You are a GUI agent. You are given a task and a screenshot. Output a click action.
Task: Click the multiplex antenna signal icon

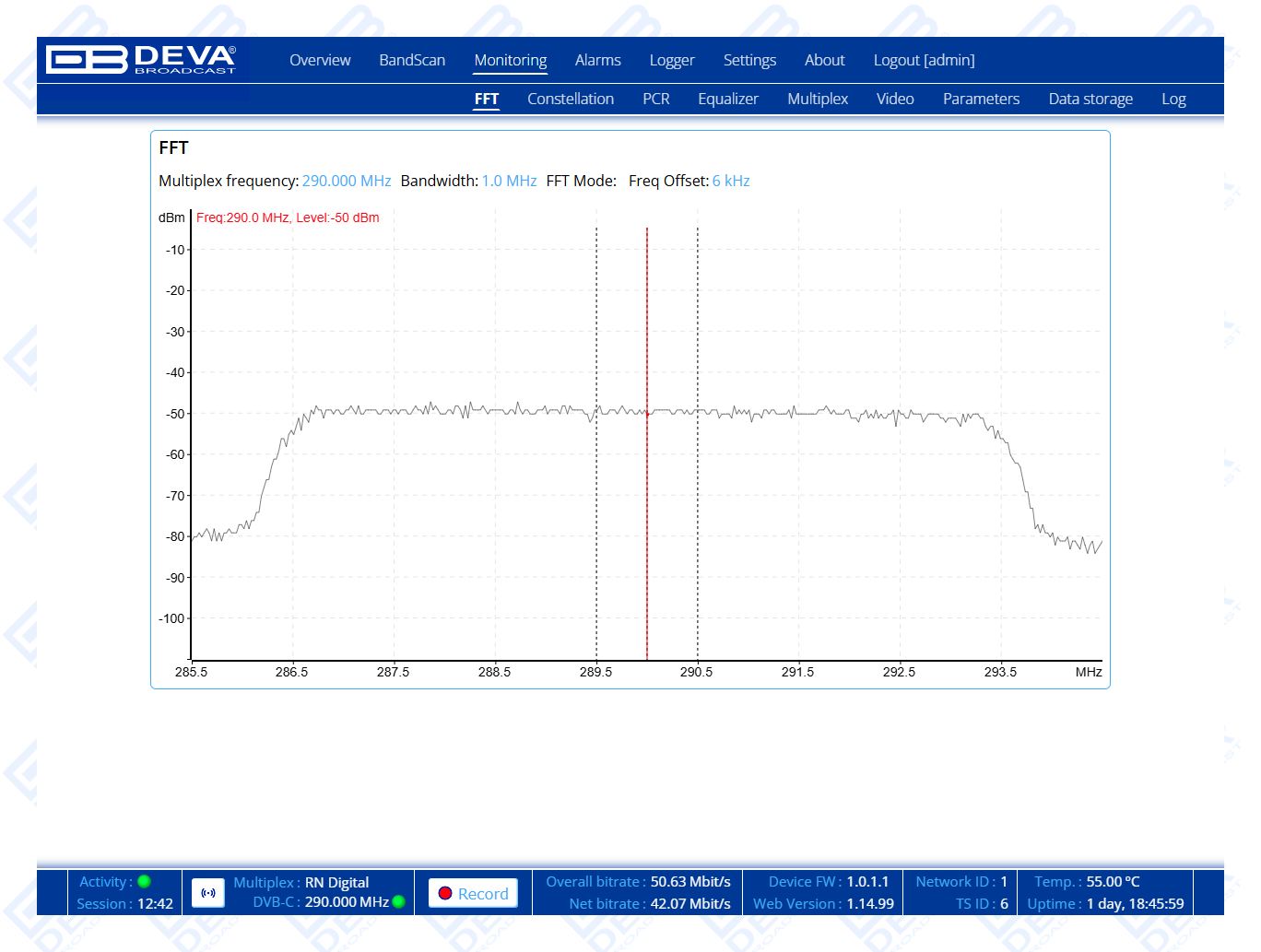click(x=208, y=893)
